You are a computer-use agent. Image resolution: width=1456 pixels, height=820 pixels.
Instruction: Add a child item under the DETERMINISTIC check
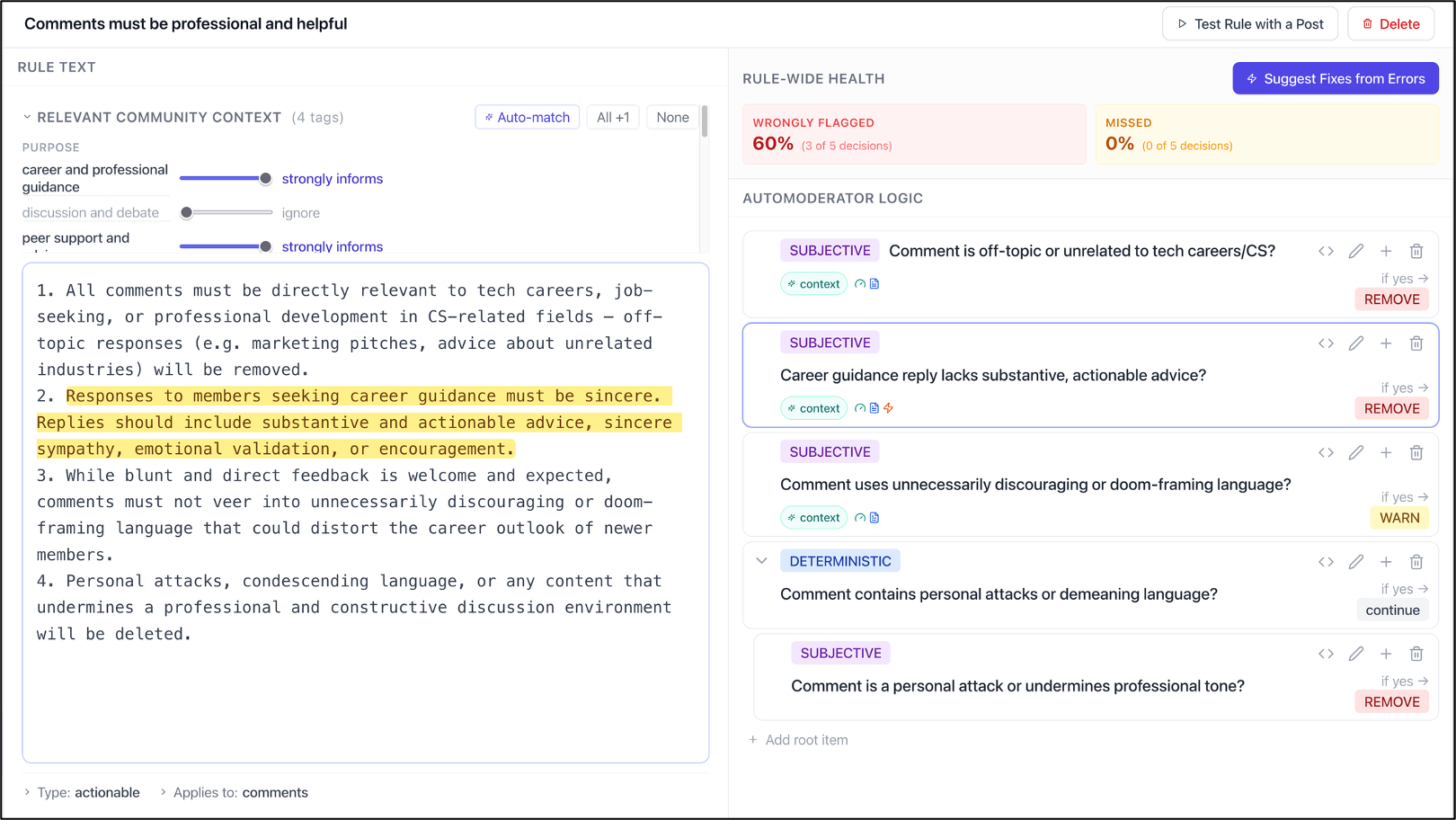(x=1386, y=562)
